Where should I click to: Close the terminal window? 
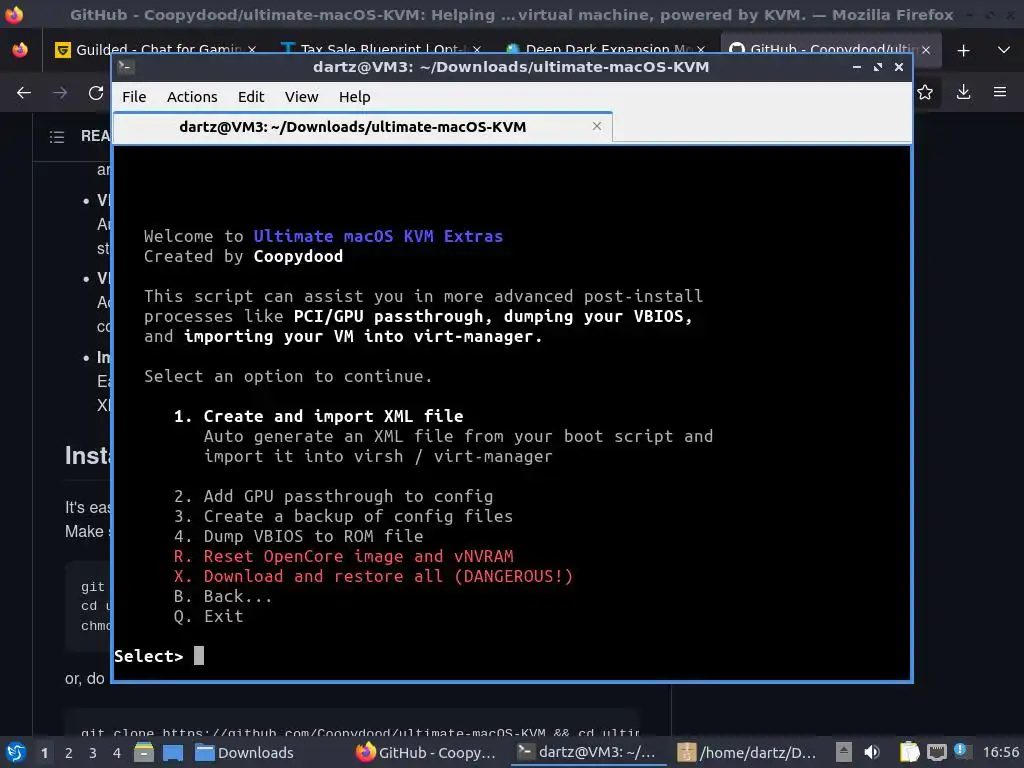click(x=899, y=67)
